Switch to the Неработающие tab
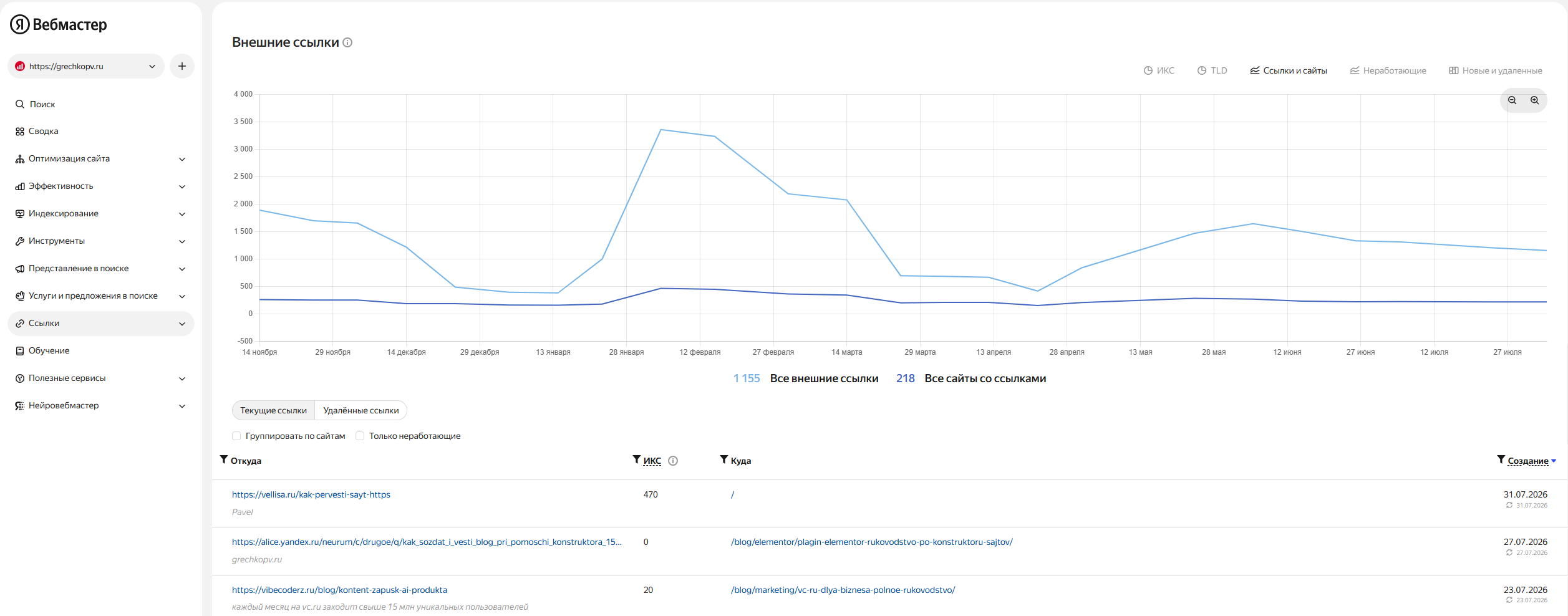 coord(1388,70)
